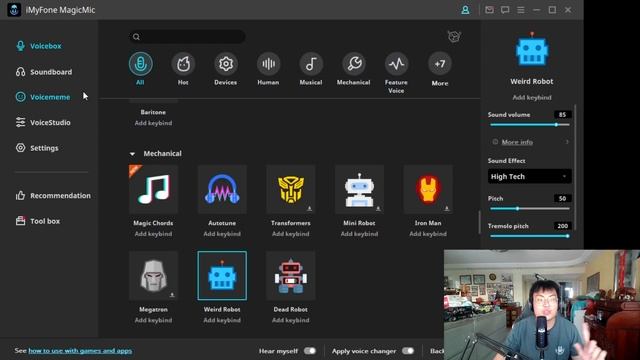Select the Autotune voice
640x360 pixels.
[222, 189]
